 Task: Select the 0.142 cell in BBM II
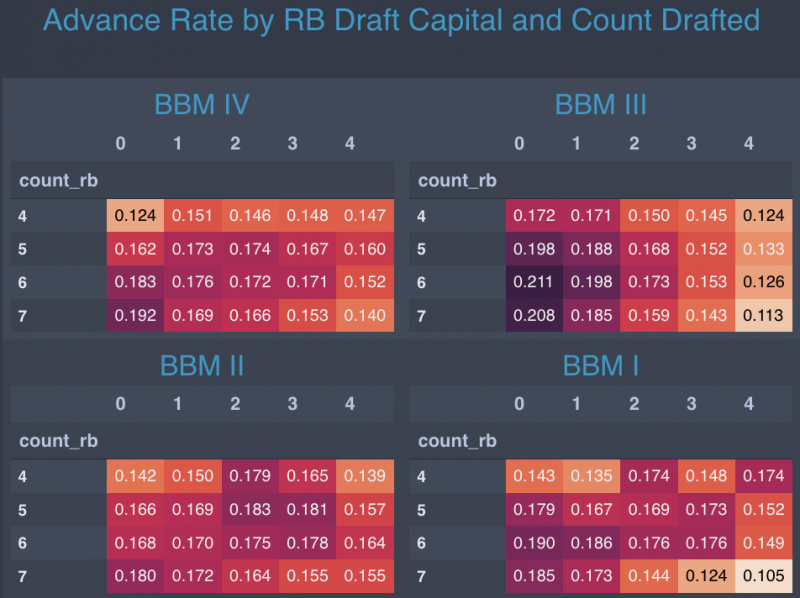pos(135,477)
